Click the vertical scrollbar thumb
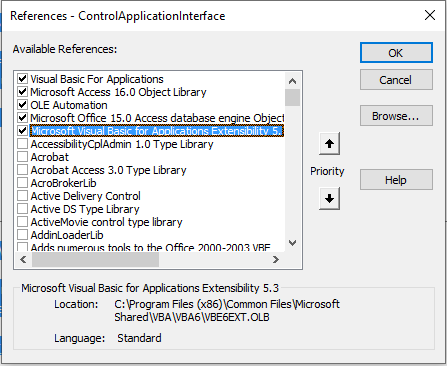This screenshot has height=366, width=447. click(x=292, y=97)
